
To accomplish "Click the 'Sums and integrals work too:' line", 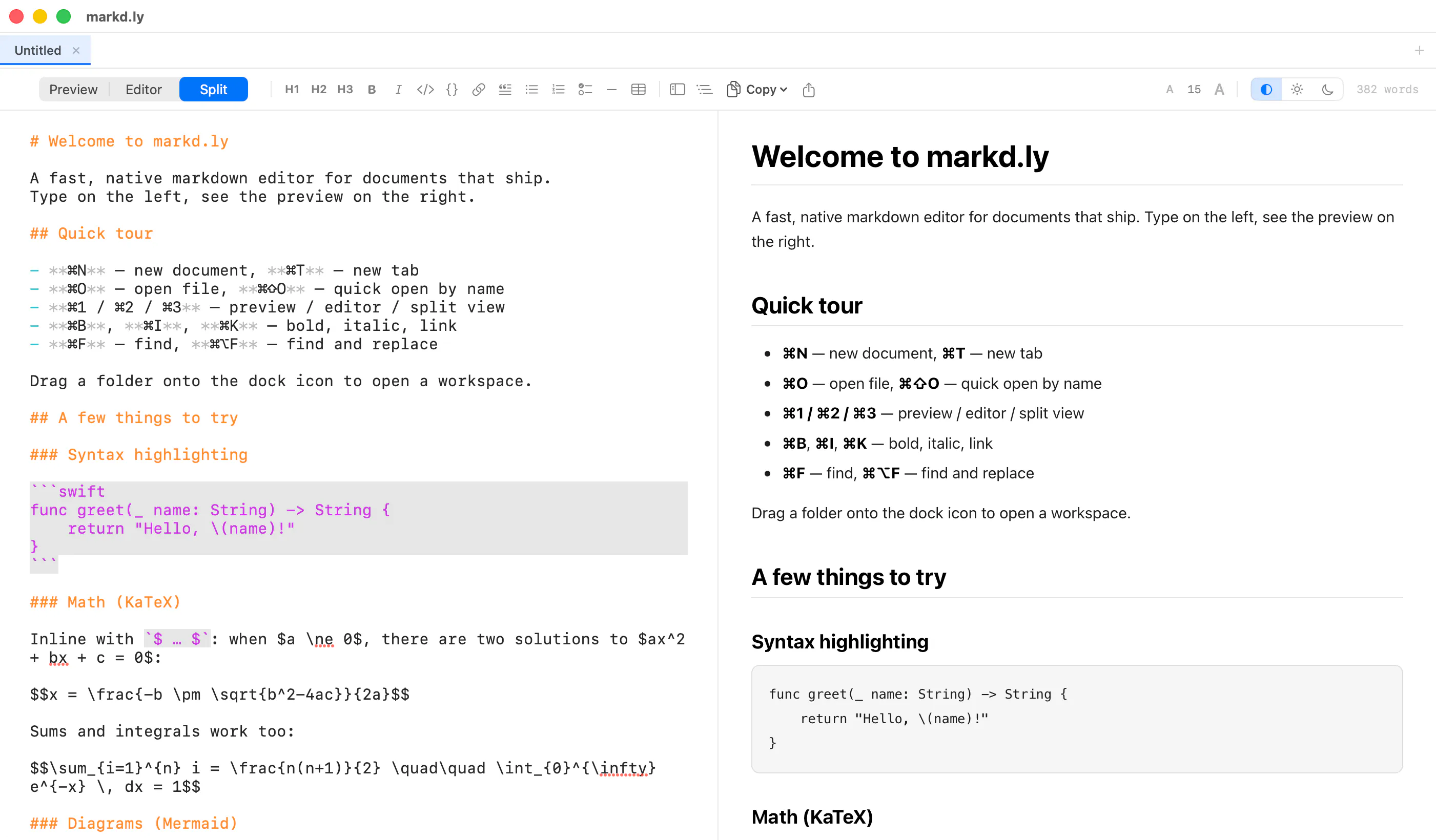I will (x=162, y=731).
